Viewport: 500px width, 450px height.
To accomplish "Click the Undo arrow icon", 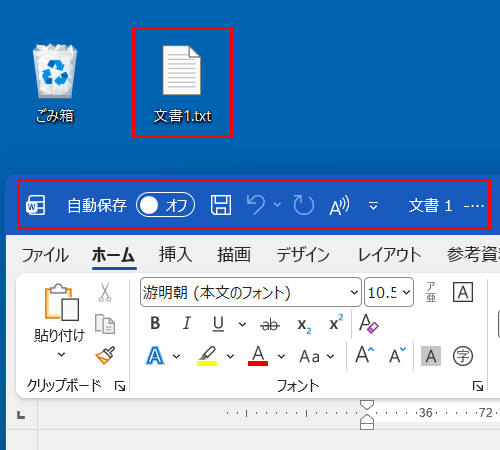I will [256, 205].
